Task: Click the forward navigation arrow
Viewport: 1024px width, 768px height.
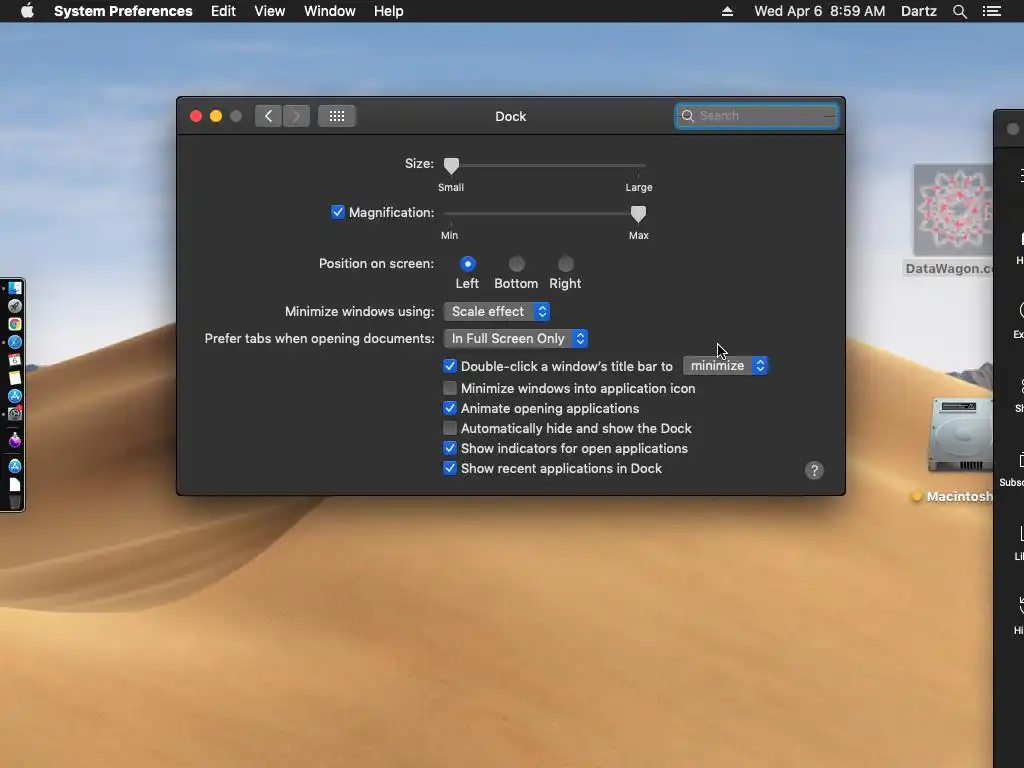Action: click(296, 116)
